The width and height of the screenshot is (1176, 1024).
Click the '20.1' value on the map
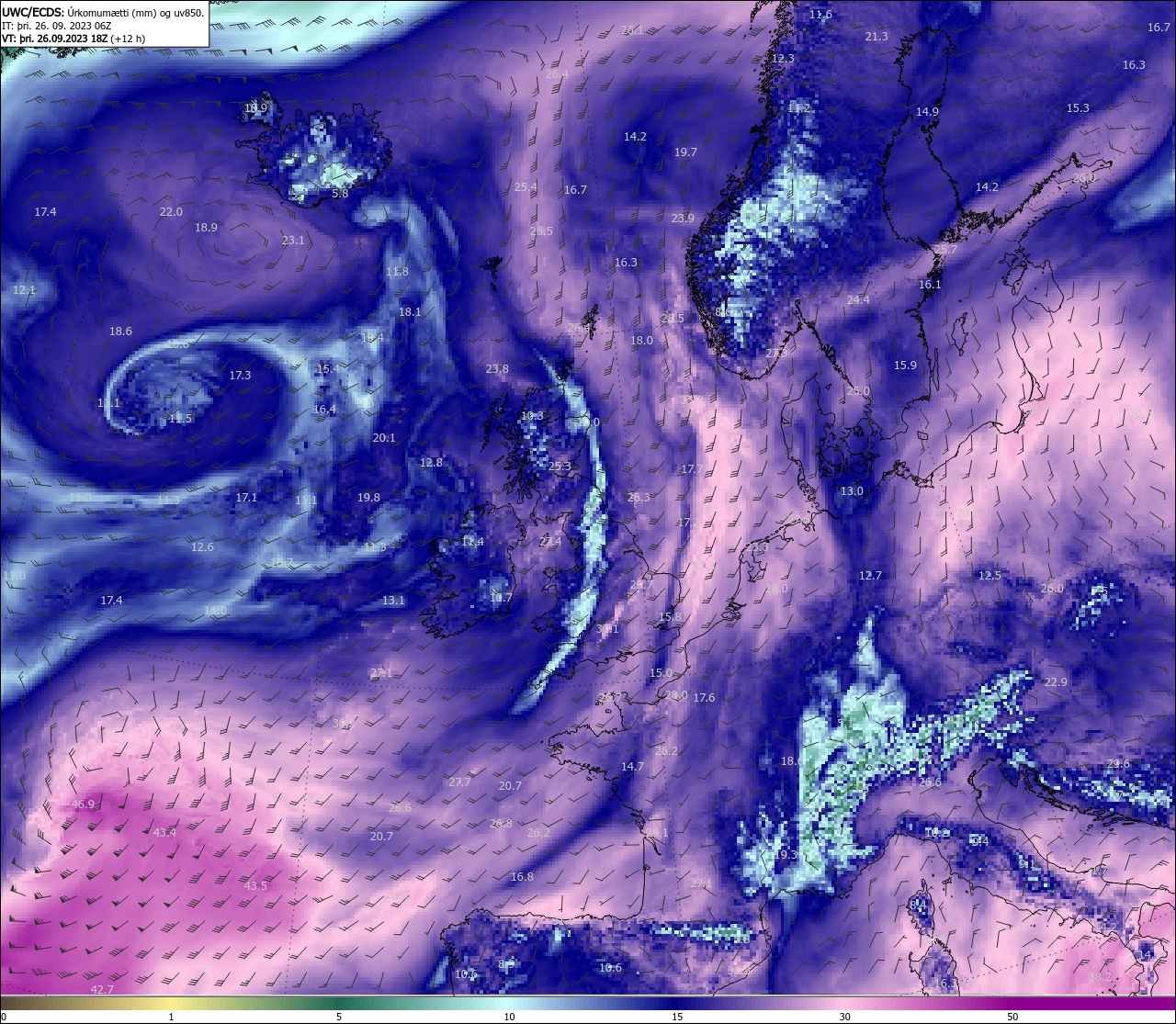click(x=384, y=438)
